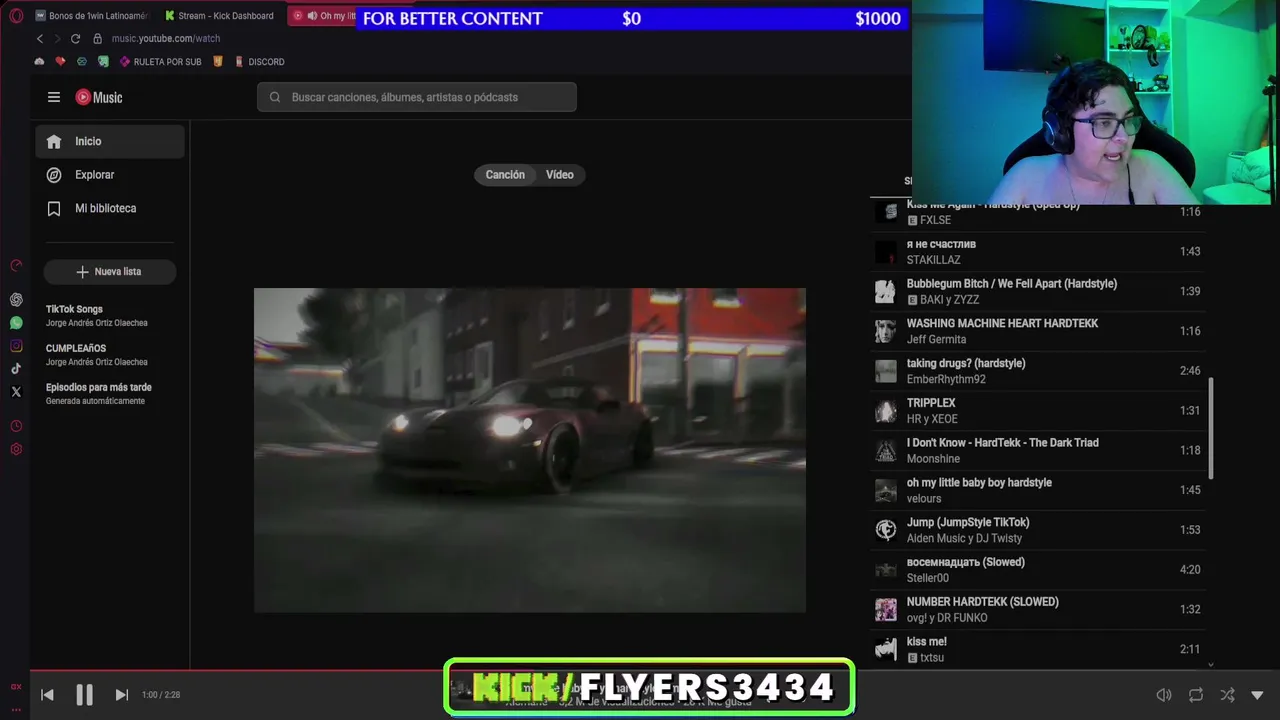
Task: Pause the current song
Action: (84, 695)
